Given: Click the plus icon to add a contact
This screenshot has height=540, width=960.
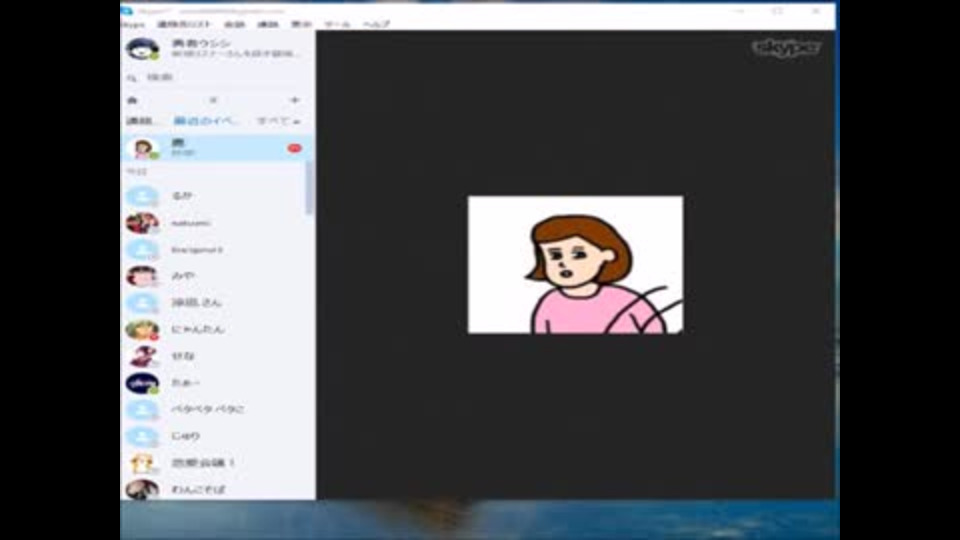Looking at the screenshot, I should pos(295,100).
